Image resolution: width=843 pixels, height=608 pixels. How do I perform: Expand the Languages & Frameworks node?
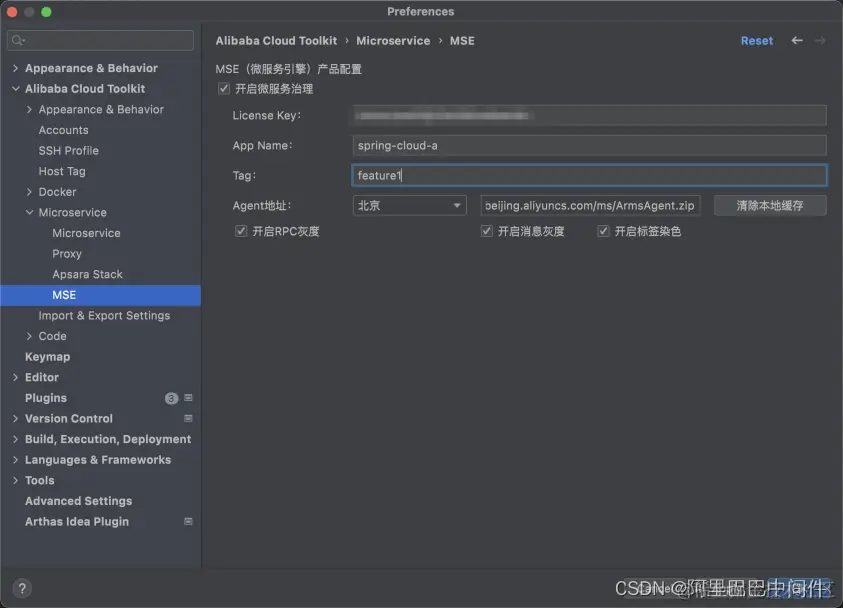click(x=16, y=460)
